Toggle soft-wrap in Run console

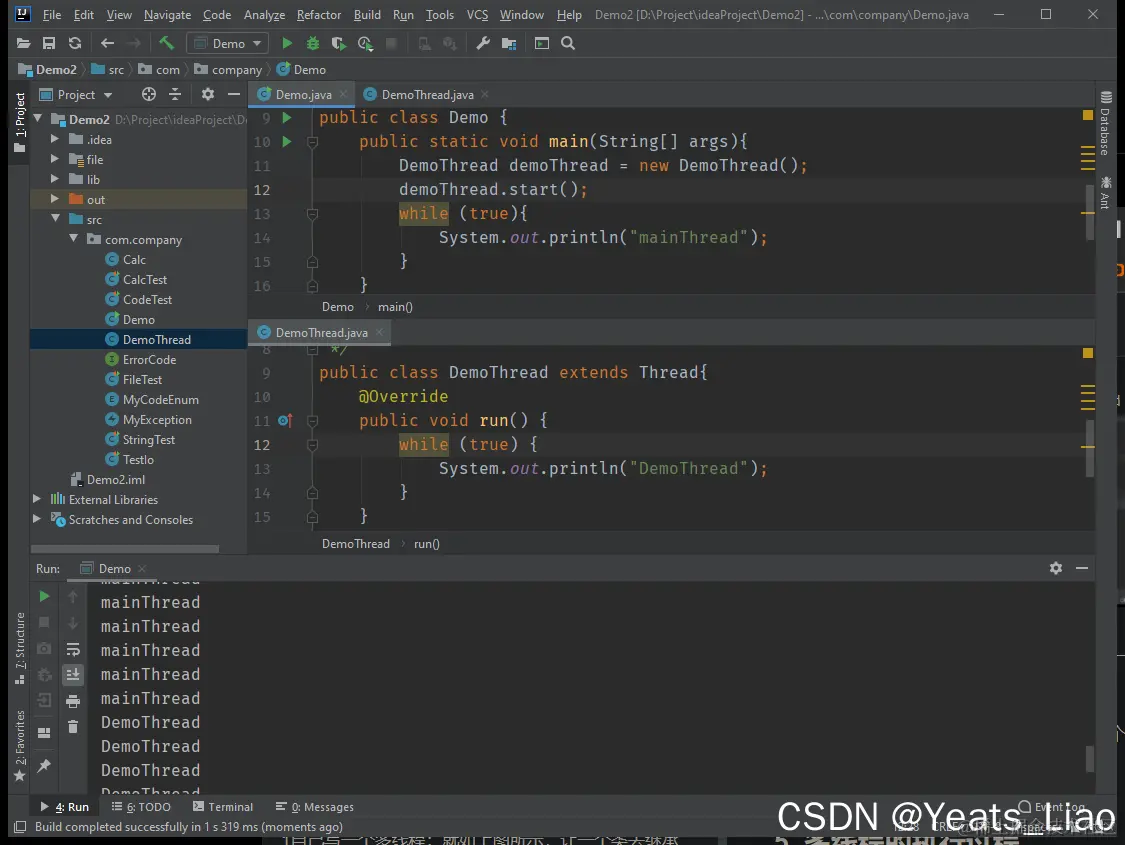73,649
